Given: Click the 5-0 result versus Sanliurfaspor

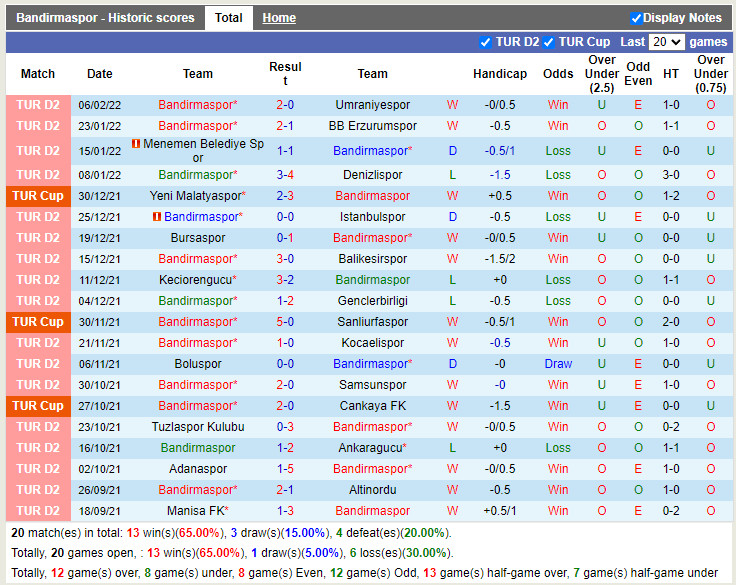Looking at the screenshot, I should tap(285, 322).
